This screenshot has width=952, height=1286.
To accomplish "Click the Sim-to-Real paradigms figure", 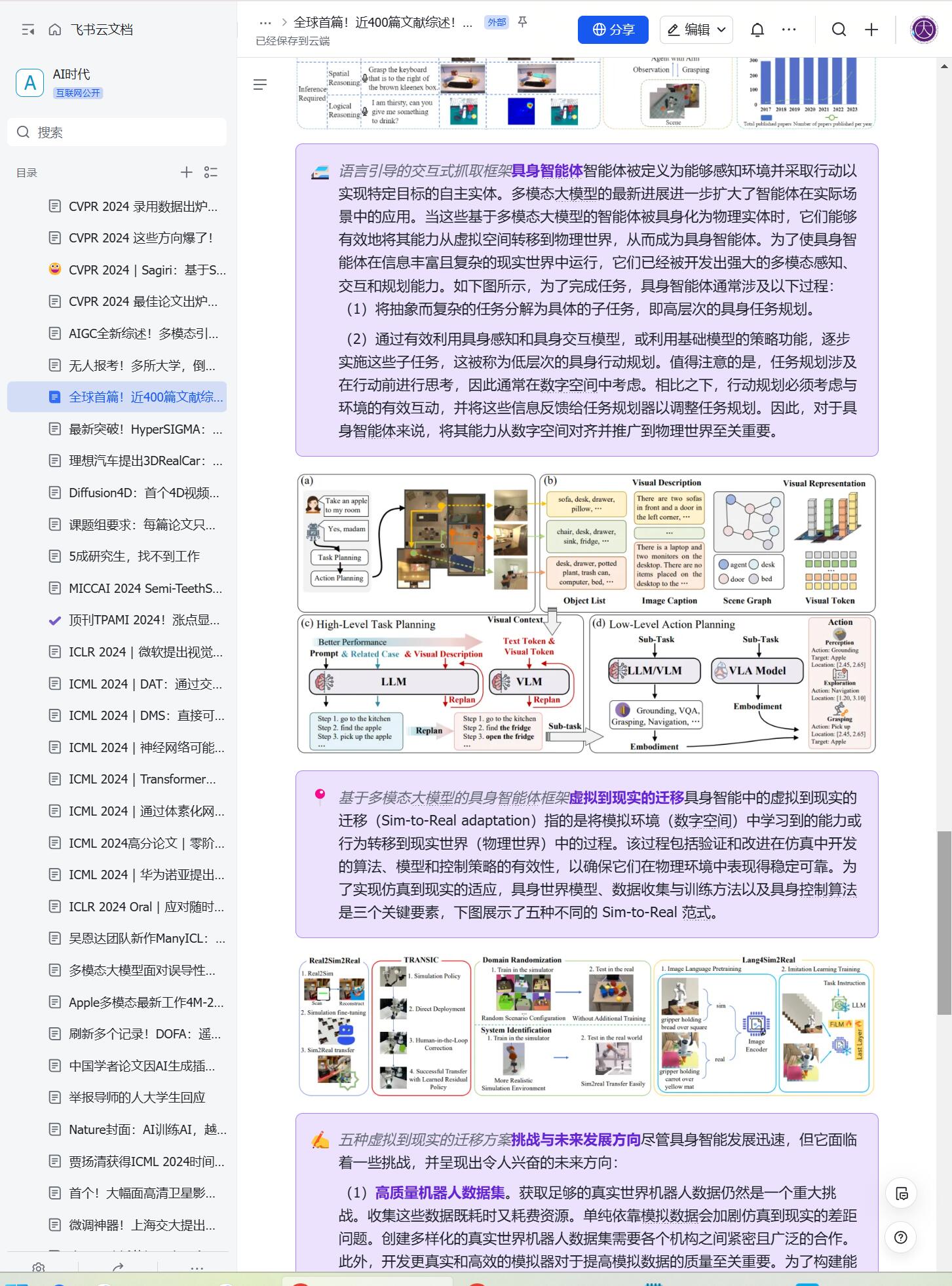I will 586,1026.
